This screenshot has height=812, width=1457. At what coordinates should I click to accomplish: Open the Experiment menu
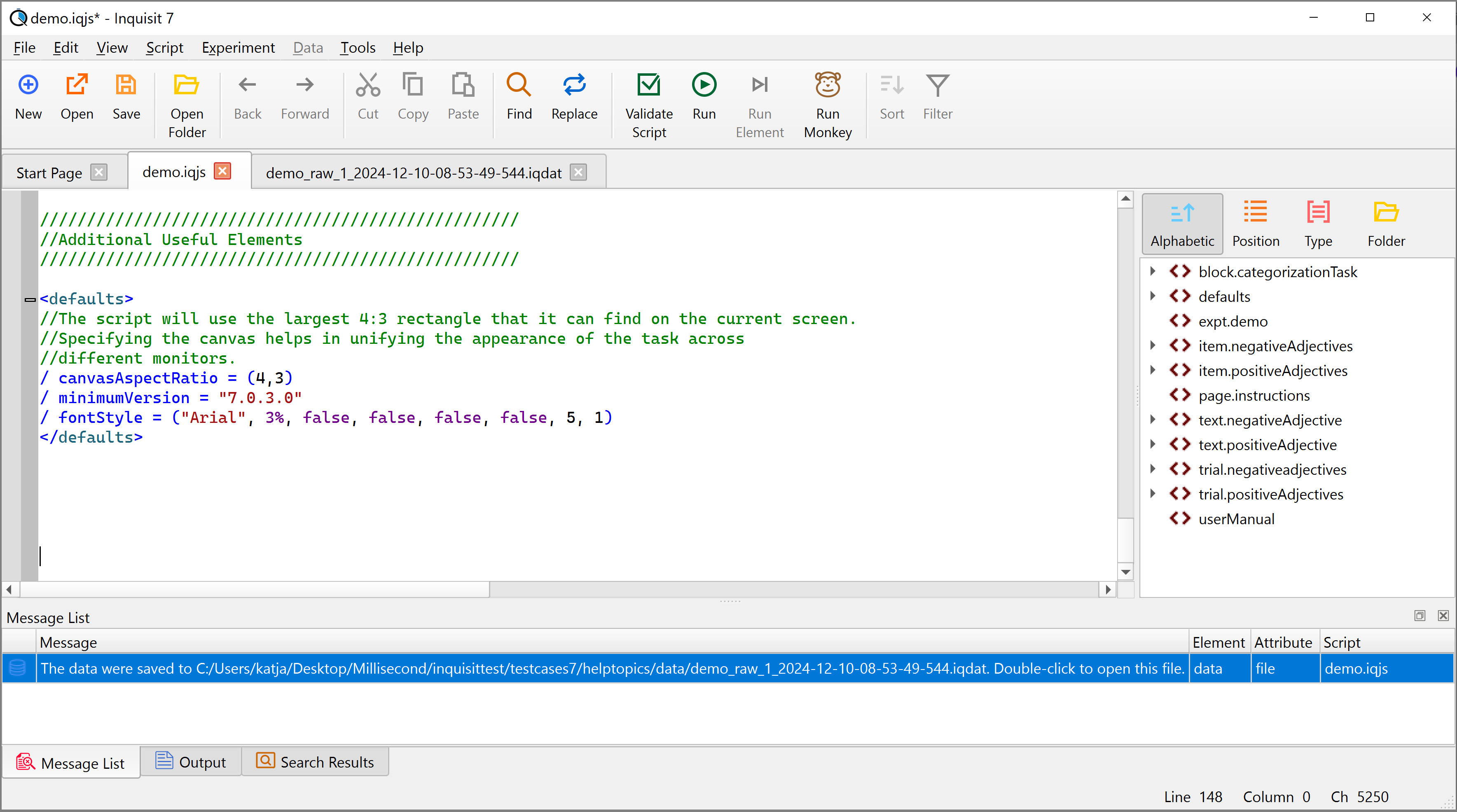(238, 47)
